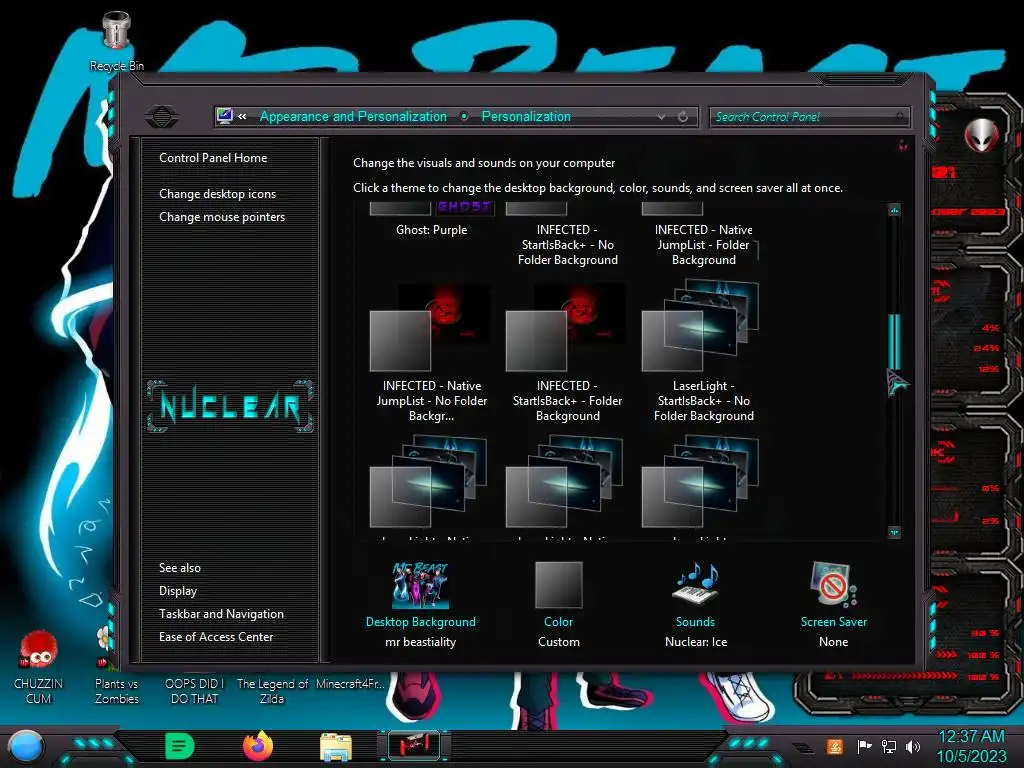The width and height of the screenshot is (1024, 768).
Task: Click the back navigation orb in window
Action: (162, 117)
